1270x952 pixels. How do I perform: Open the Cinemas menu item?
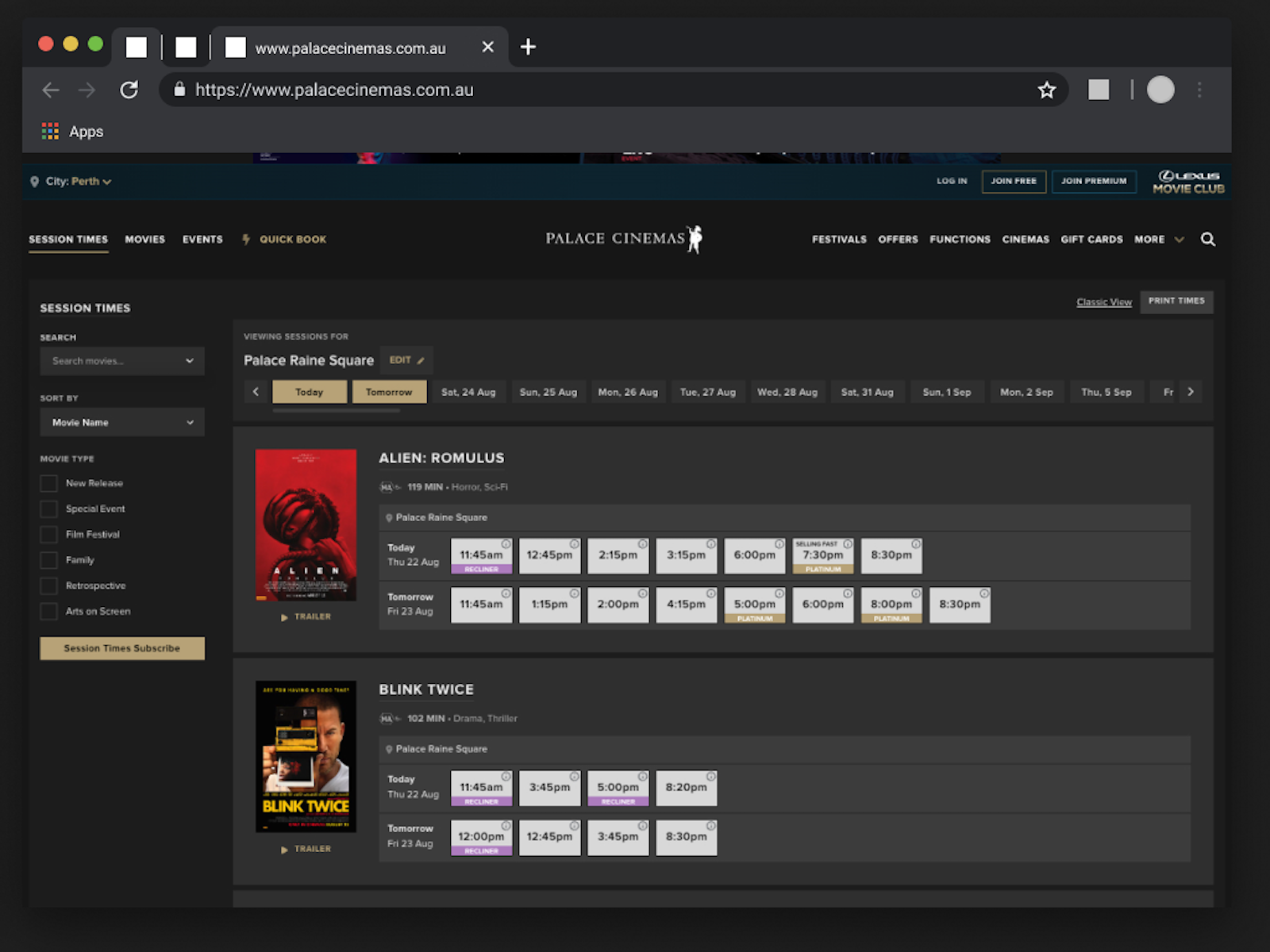click(x=1026, y=240)
